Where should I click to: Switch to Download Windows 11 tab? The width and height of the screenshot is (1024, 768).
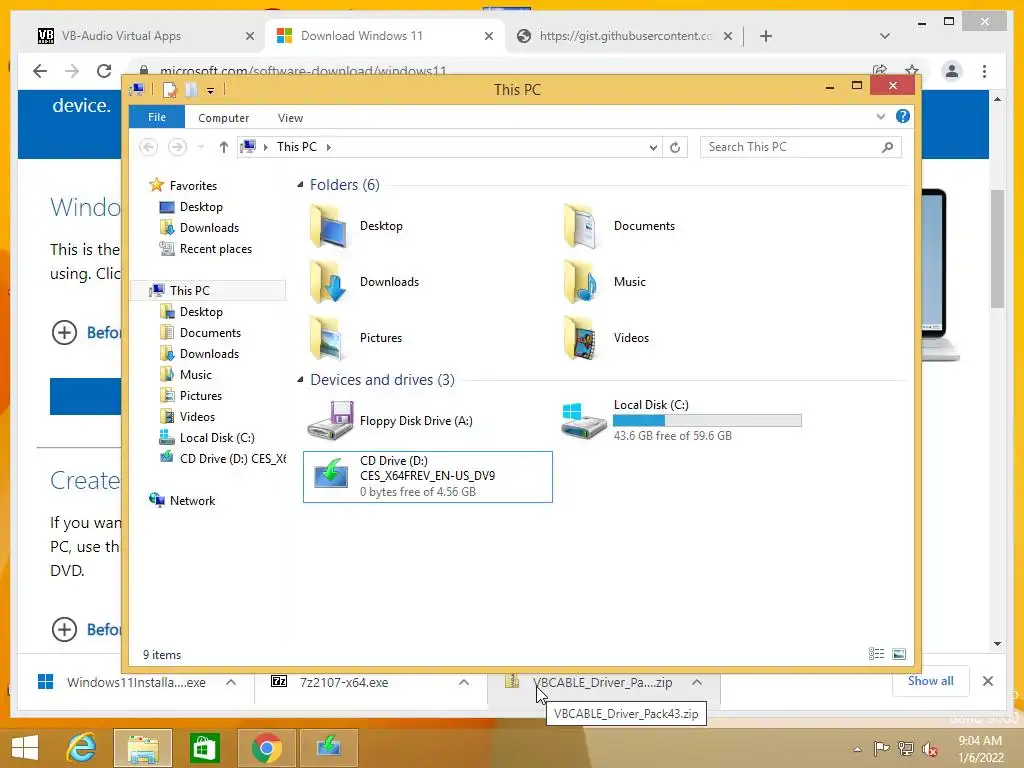tap(383, 36)
